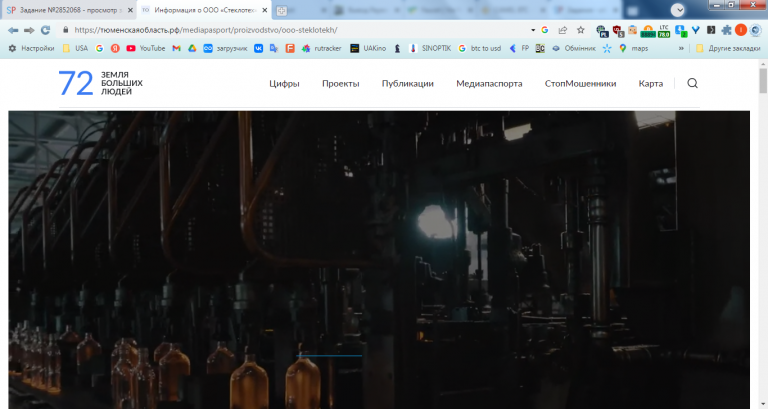Go back with the browser back arrow
The image size is (768, 409).
[x=13, y=30]
